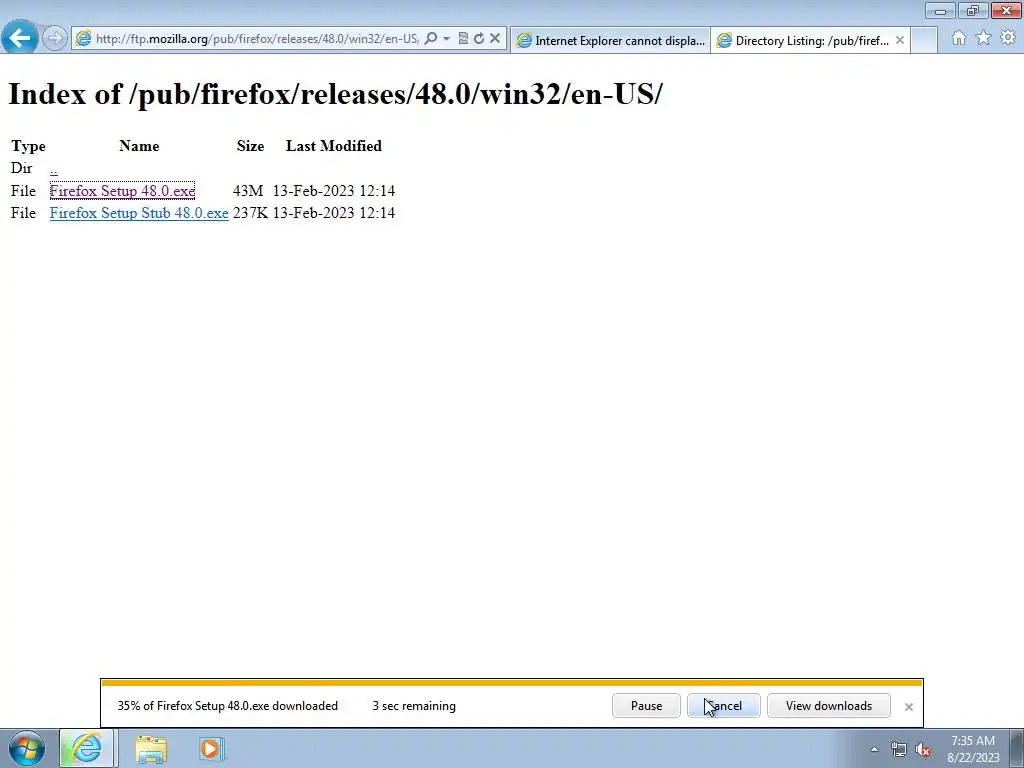
Task: Click '35% of Firefox Setup 48.0.exe downloaded' text
Action: (x=228, y=706)
